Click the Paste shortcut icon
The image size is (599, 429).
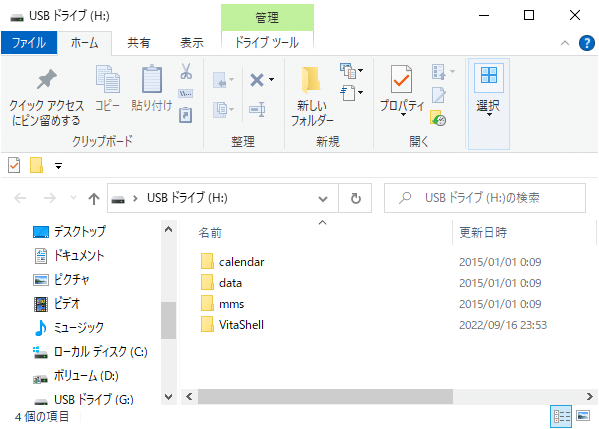[186, 115]
